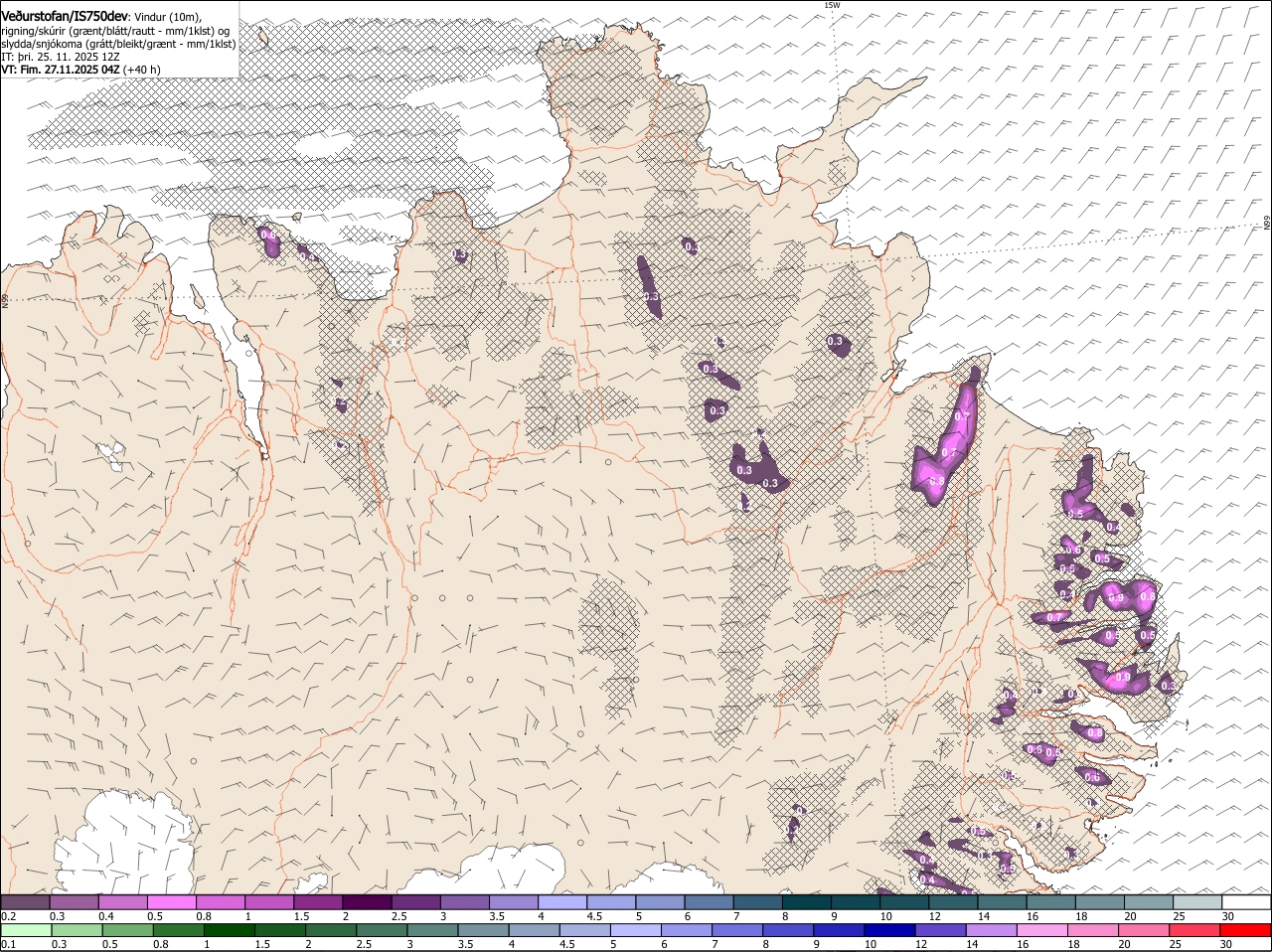Click the bright pink 0.5 swatch in upper legend row
Screen dimensions: 1272x952
click(x=172, y=901)
